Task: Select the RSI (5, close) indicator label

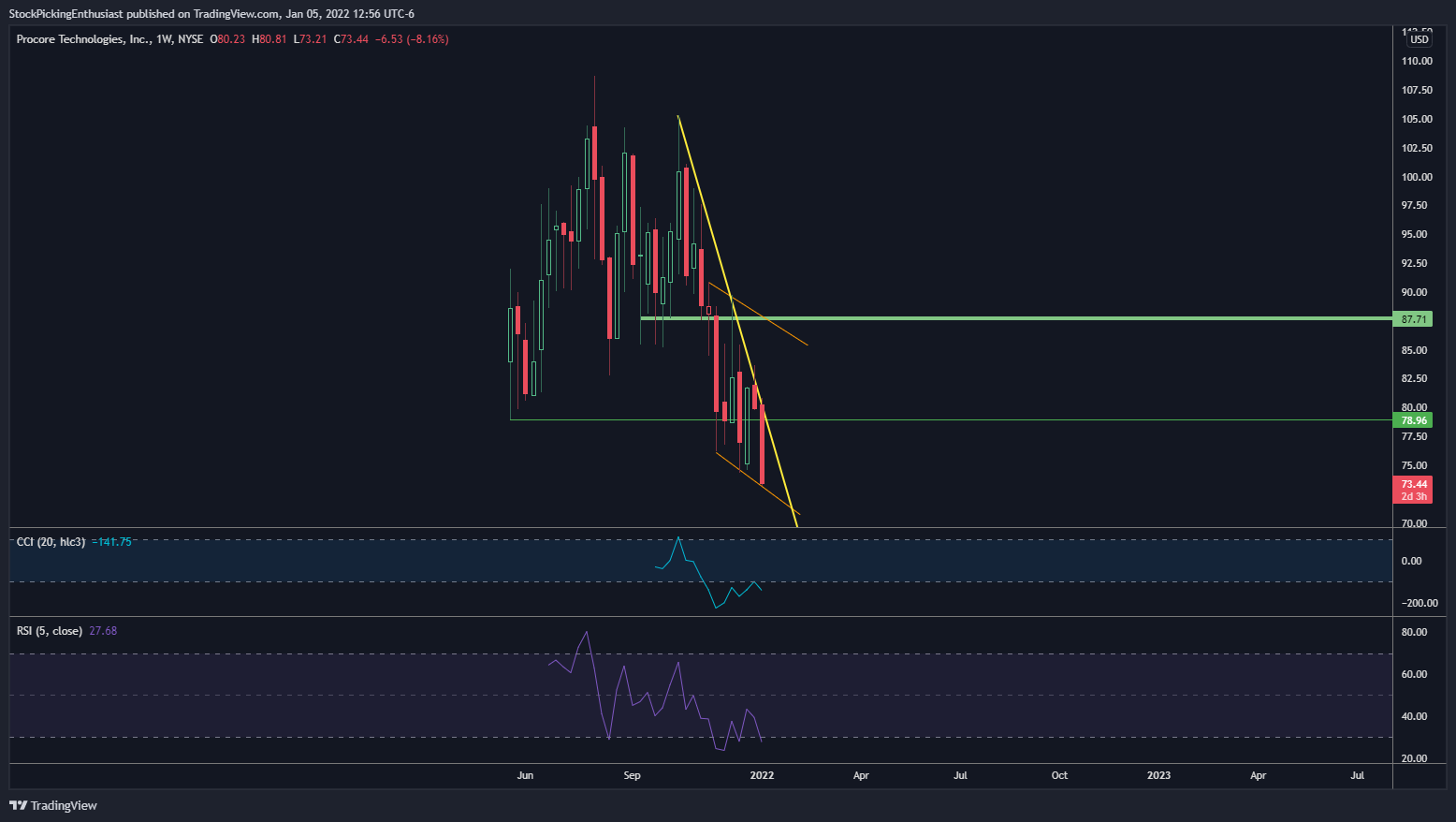Action: click(49, 631)
